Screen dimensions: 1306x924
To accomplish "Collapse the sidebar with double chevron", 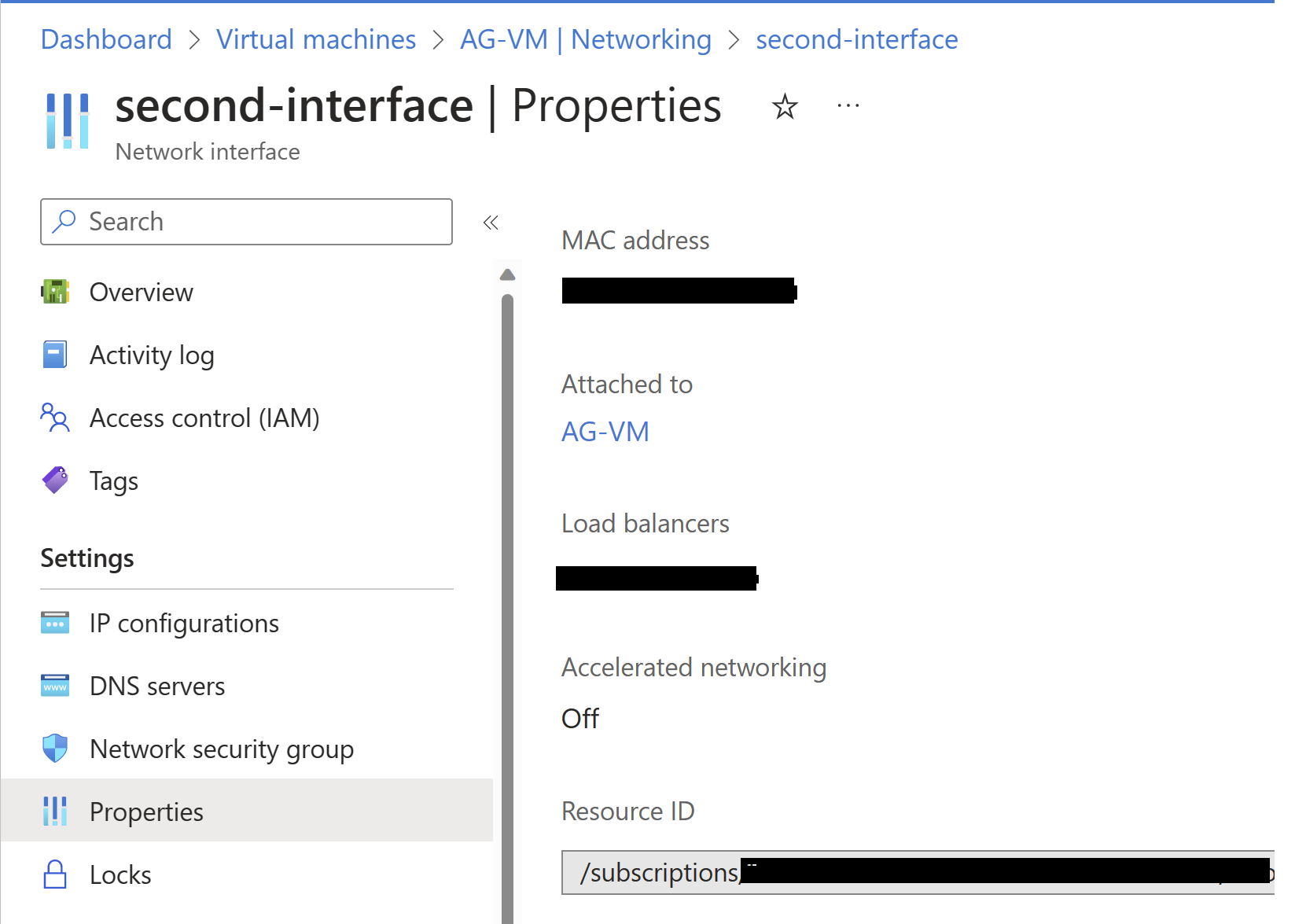I will pyautogui.click(x=491, y=223).
